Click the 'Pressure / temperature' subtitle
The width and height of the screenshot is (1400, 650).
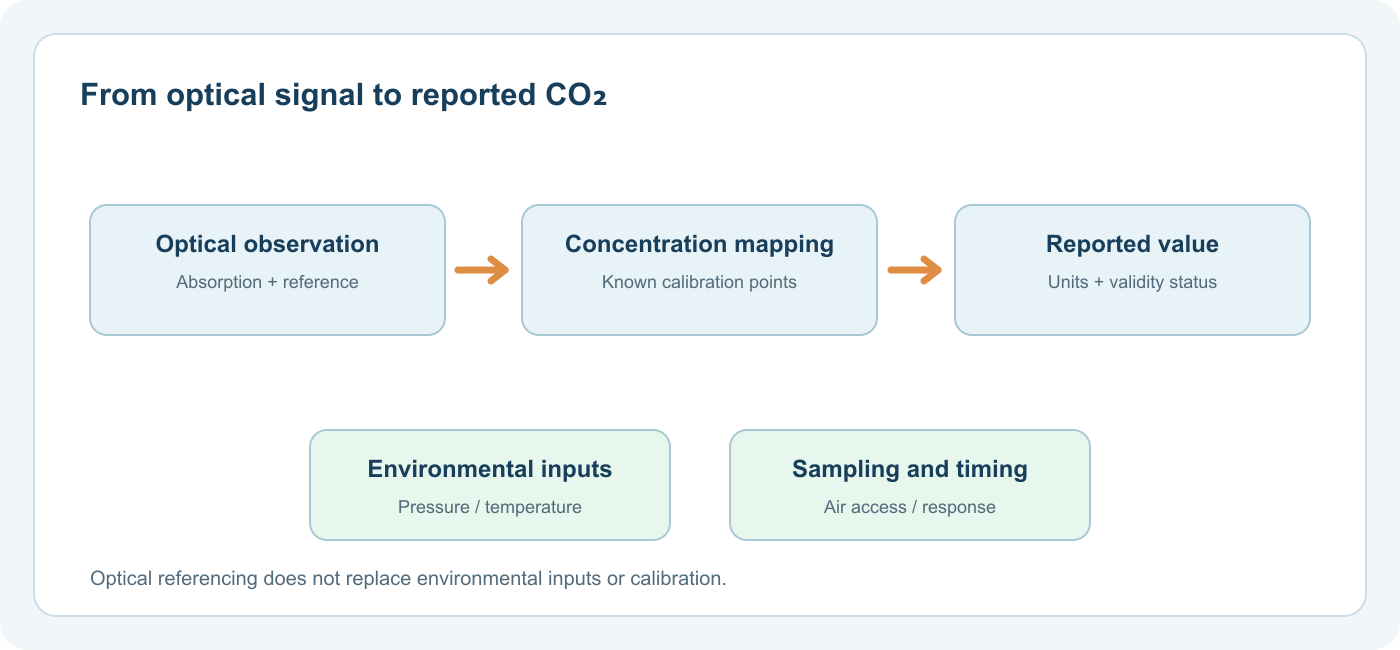(490, 507)
